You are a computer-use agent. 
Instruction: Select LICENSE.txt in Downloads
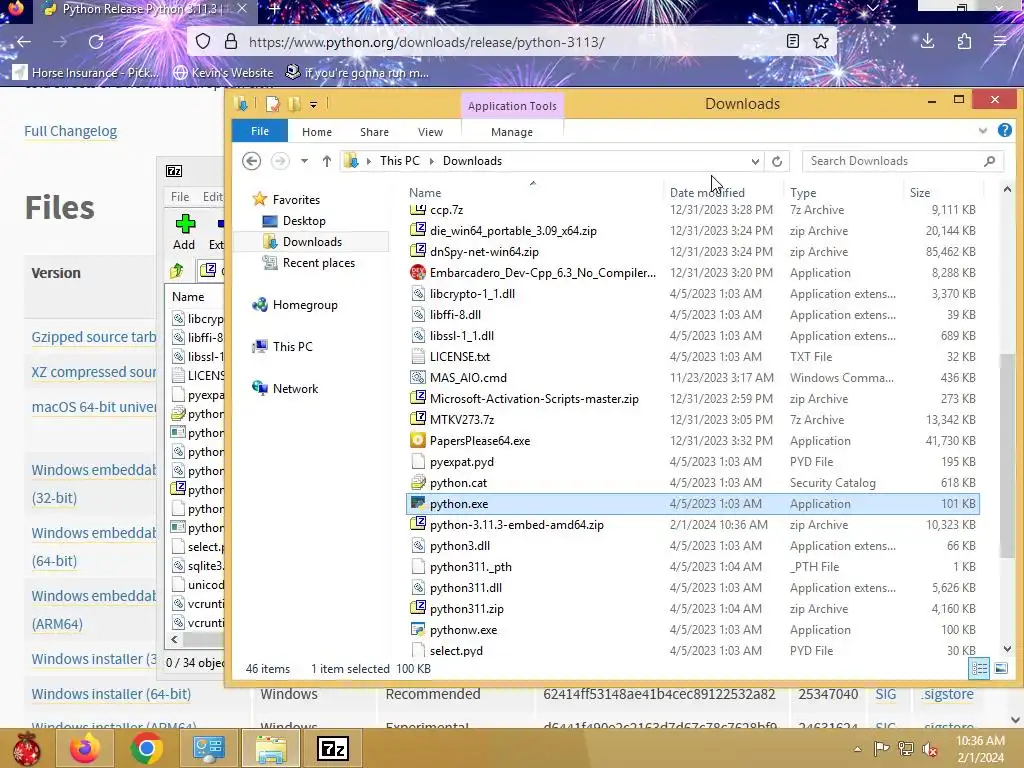[x=692, y=357]
